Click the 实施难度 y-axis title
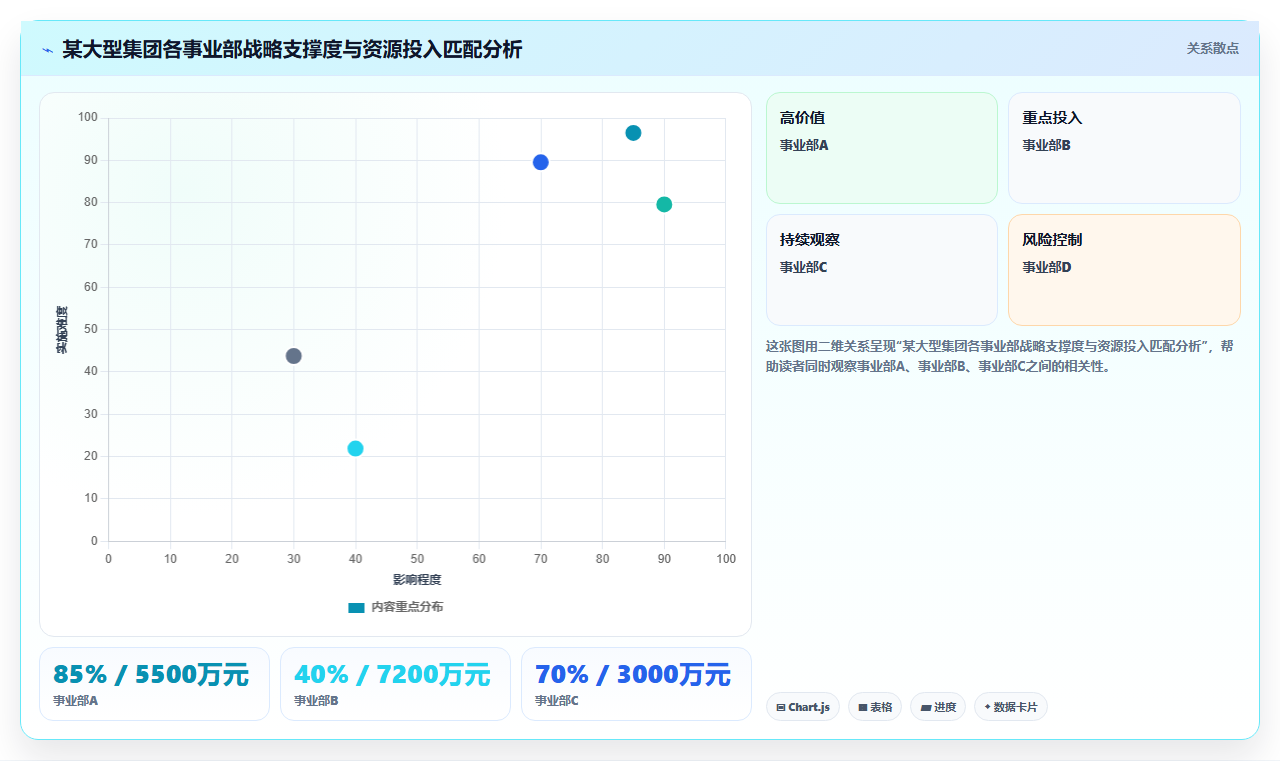1280x761 pixels. click(x=62, y=330)
